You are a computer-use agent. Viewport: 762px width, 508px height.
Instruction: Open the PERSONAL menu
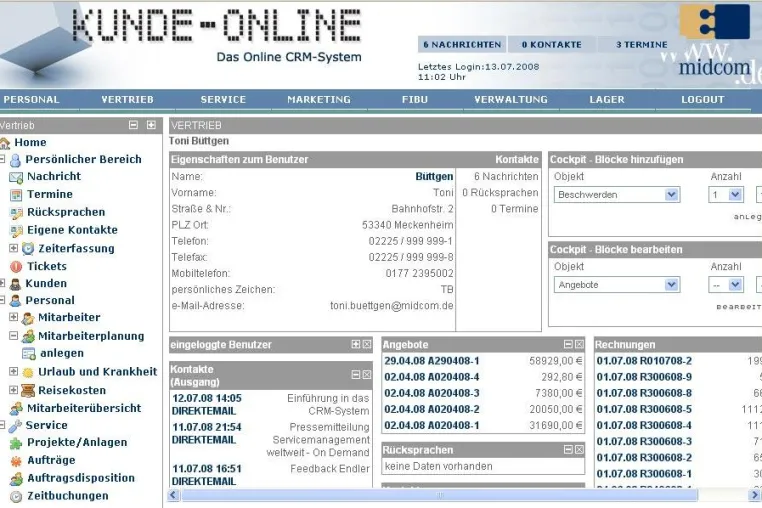[32, 100]
